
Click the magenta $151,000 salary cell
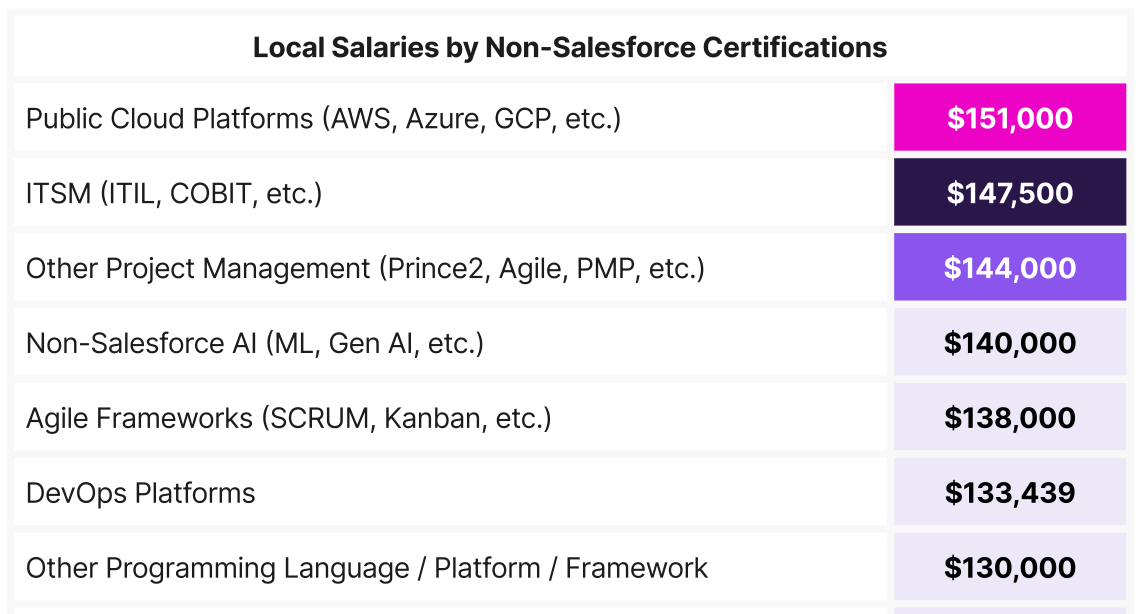(1010, 118)
